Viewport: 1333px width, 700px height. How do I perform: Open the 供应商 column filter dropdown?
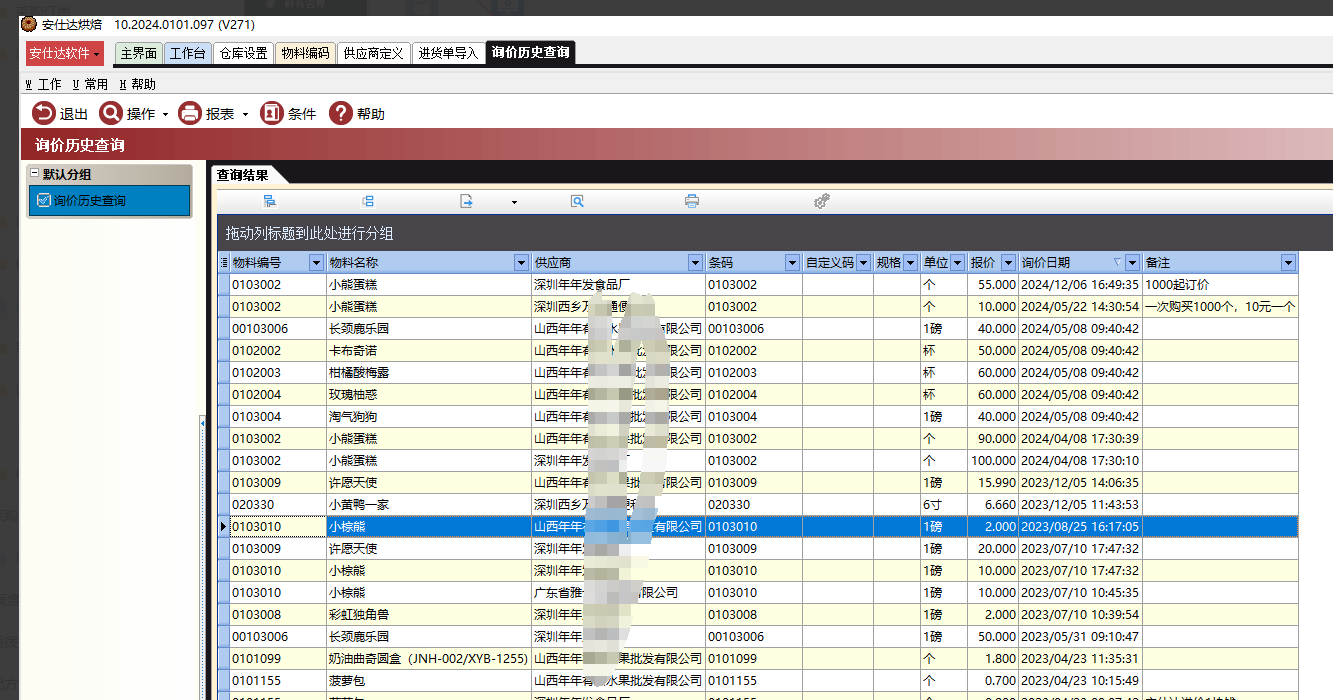coord(695,263)
